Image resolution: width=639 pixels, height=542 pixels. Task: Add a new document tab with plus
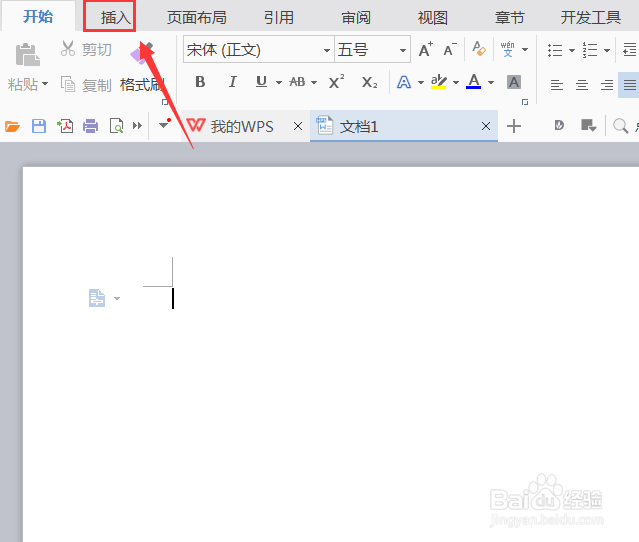pos(514,126)
